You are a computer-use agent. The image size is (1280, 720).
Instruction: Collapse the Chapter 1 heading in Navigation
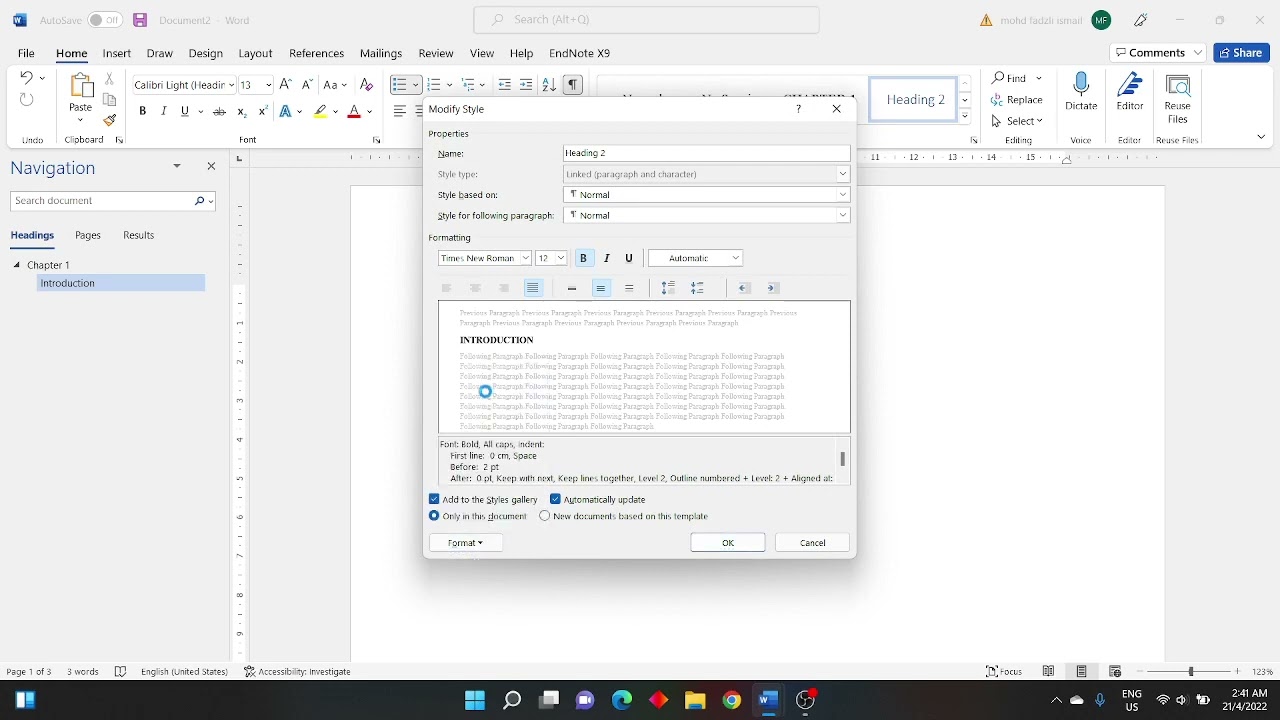[17, 265]
